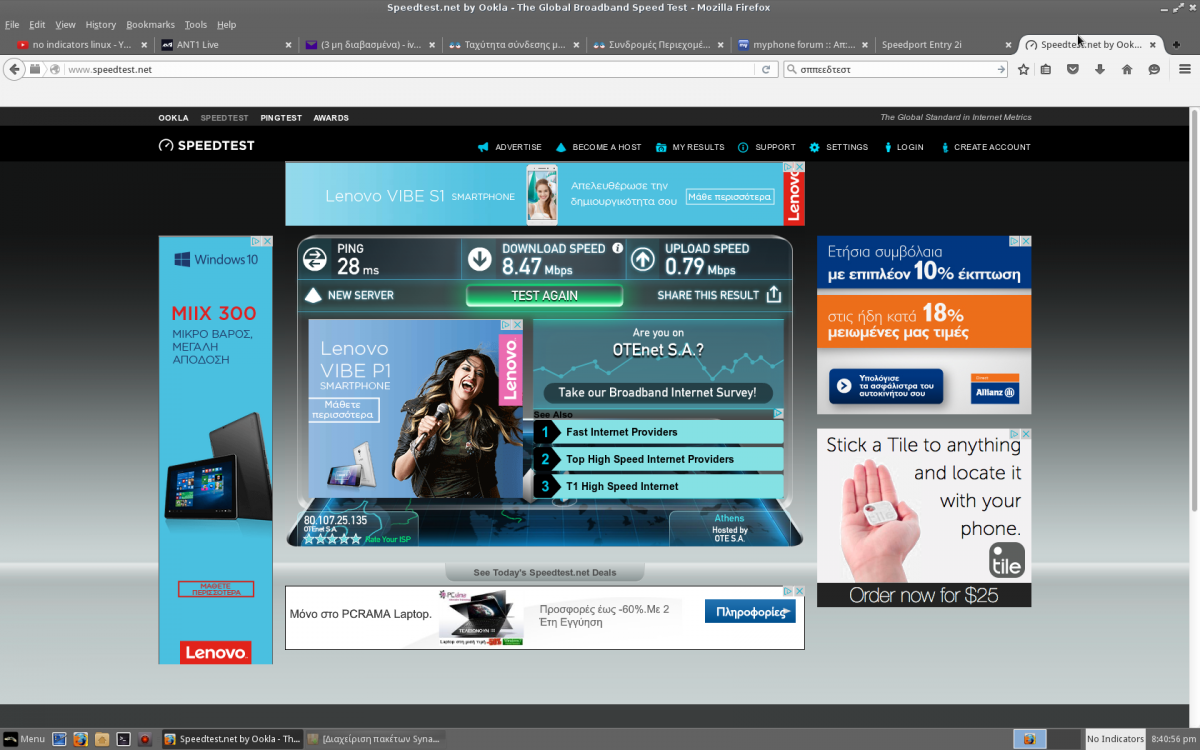Open the downloads arrow icon
This screenshot has height=750, width=1200.
(1100, 69)
